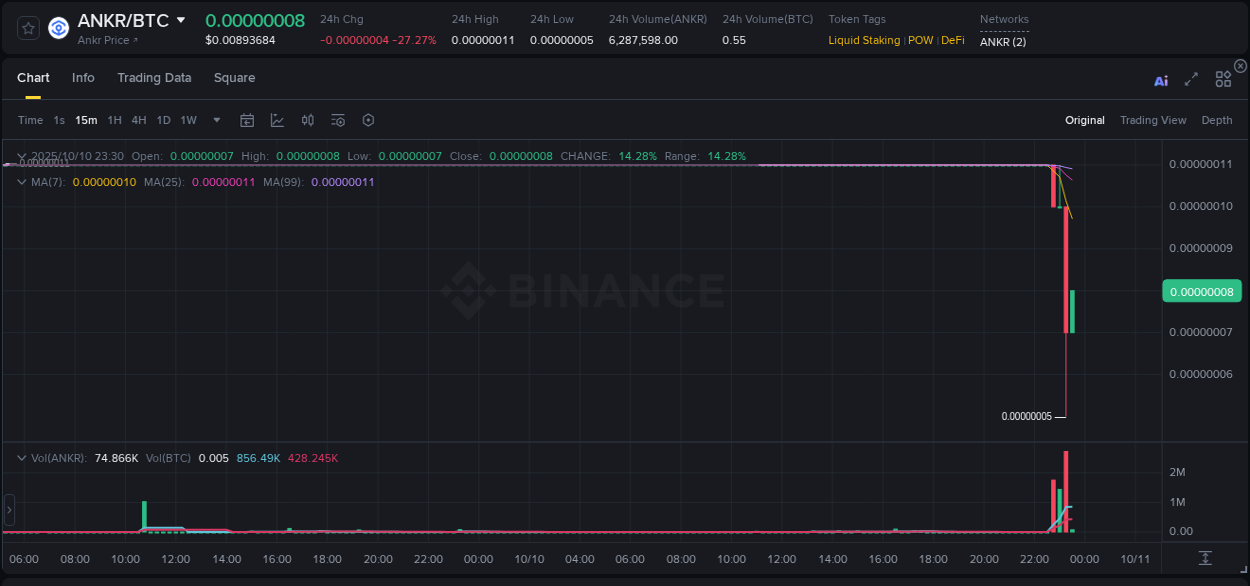The width and height of the screenshot is (1250, 586).
Task: Collapse the Vol(ANKR) panel chevron
Action: [20, 457]
